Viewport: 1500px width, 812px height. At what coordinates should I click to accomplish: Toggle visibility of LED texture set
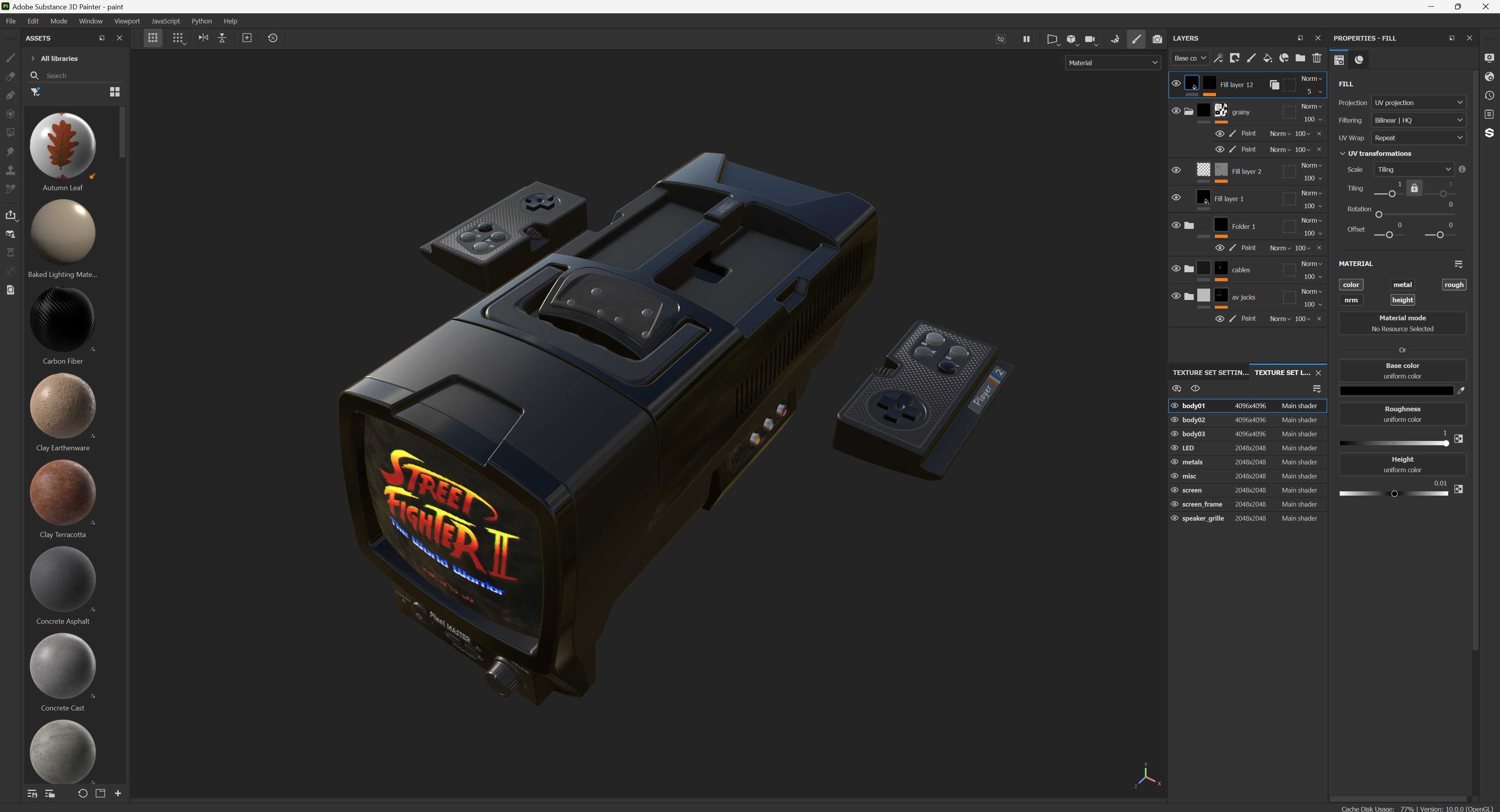click(1175, 448)
